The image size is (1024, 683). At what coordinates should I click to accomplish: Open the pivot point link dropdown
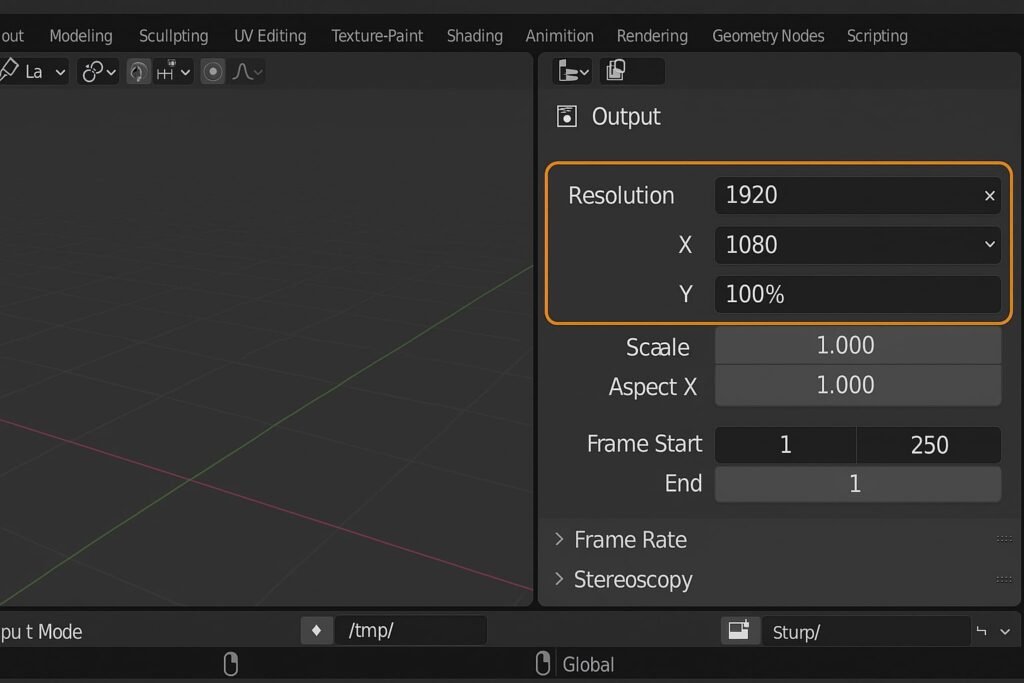click(99, 72)
